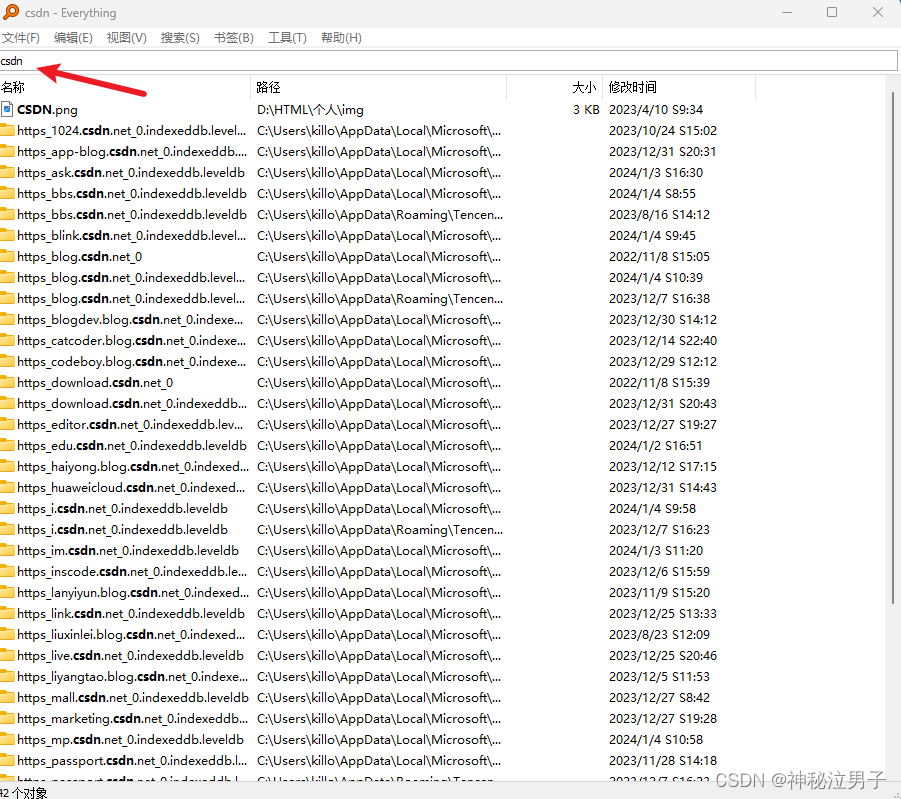Open the 工具(T) menu
Screen dimensions: 901x799
tap(287, 38)
